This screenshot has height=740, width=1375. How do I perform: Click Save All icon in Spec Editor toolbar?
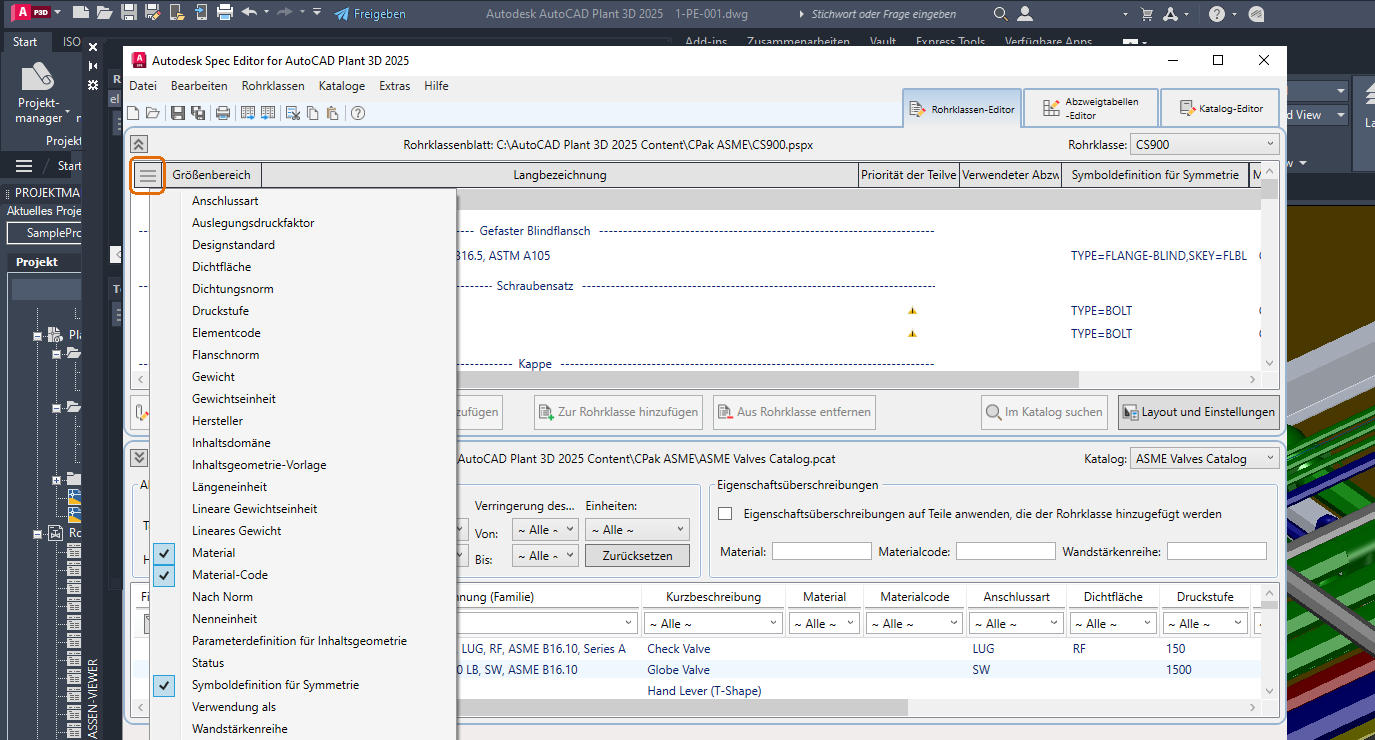[198, 113]
